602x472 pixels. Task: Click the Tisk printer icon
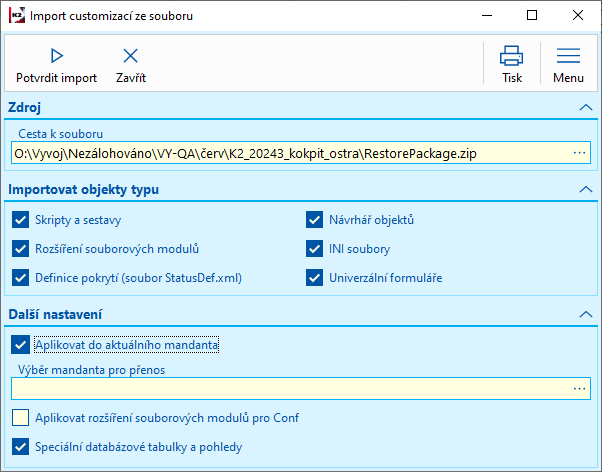pos(511,56)
